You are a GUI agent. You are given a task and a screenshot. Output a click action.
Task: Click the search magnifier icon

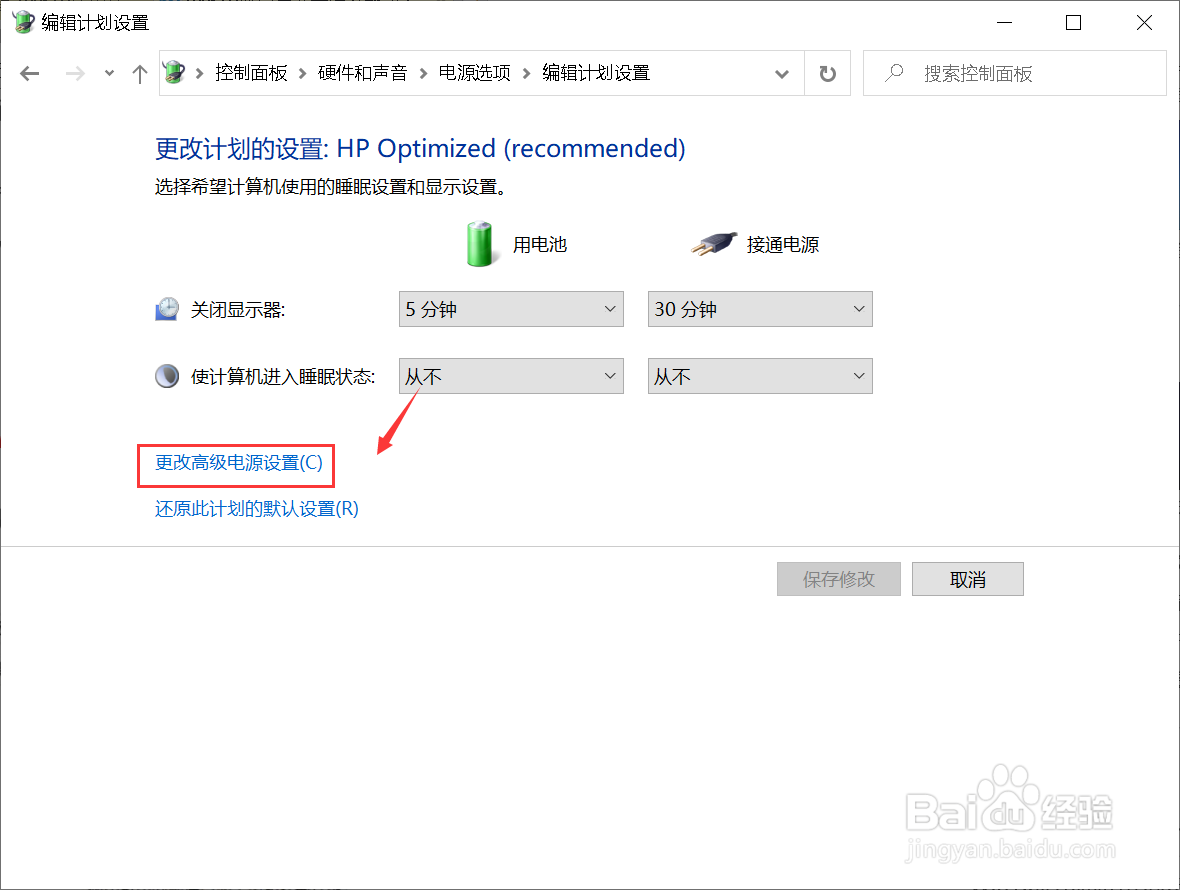(x=894, y=73)
